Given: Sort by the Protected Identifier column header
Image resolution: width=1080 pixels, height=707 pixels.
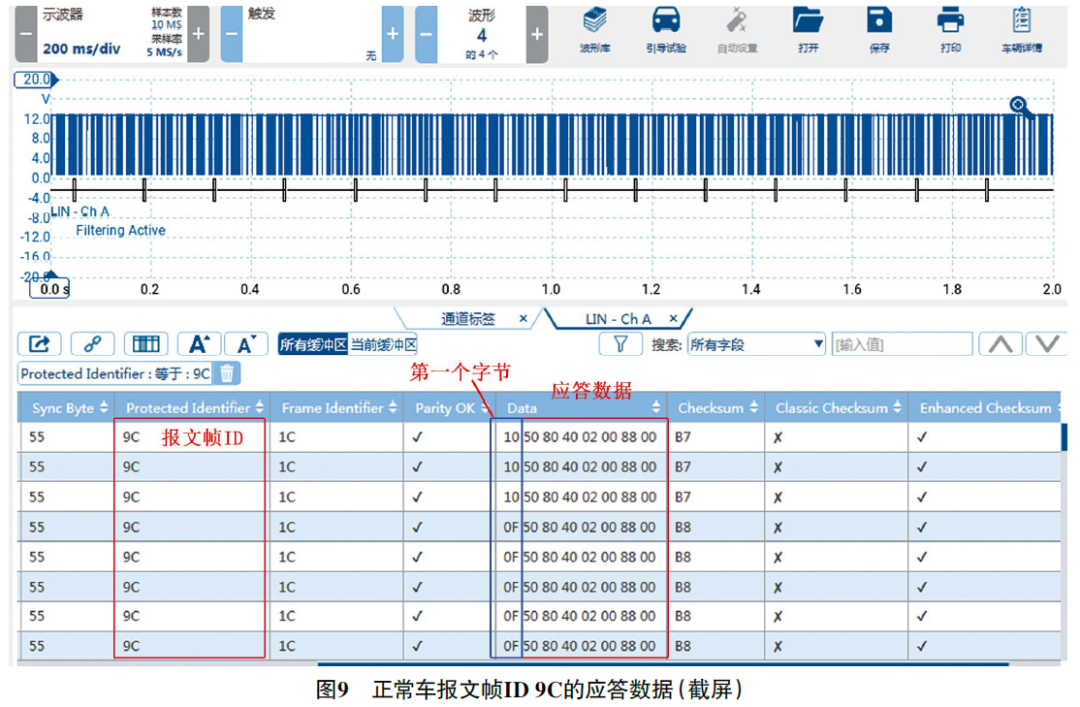Looking at the screenshot, I should click(x=192, y=408).
